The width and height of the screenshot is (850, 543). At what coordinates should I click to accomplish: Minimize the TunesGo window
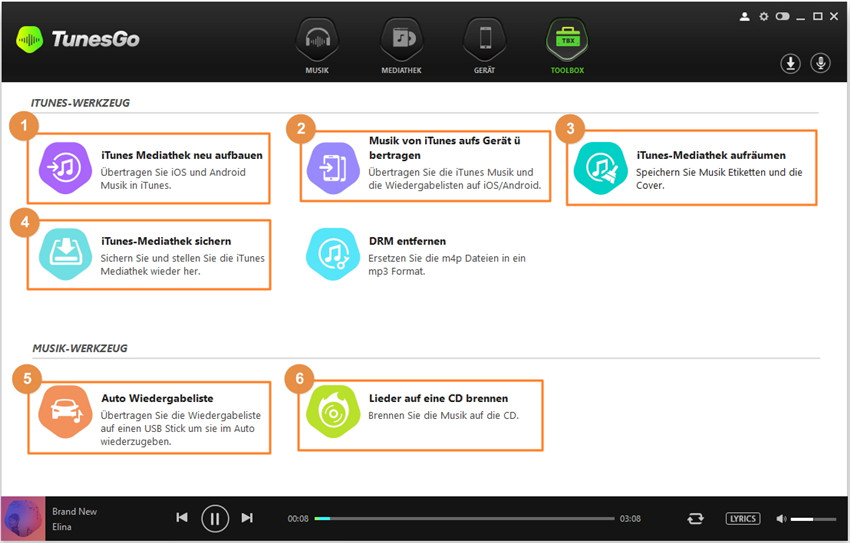coord(800,18)
